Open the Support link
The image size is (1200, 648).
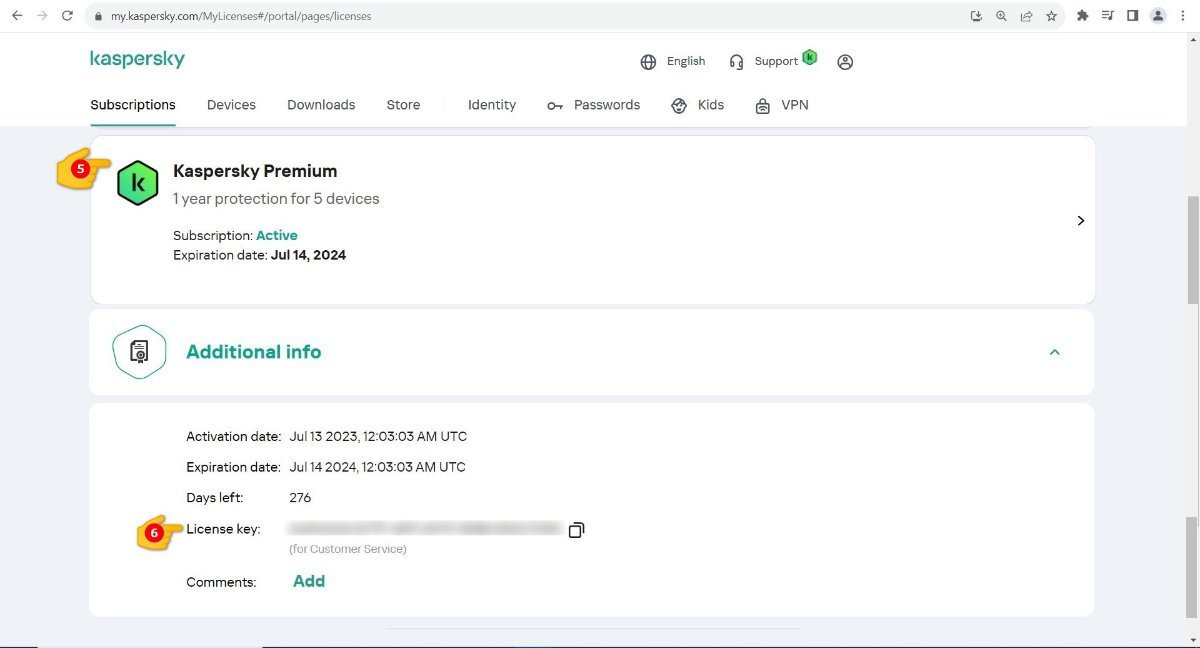(x=776, y=61)
